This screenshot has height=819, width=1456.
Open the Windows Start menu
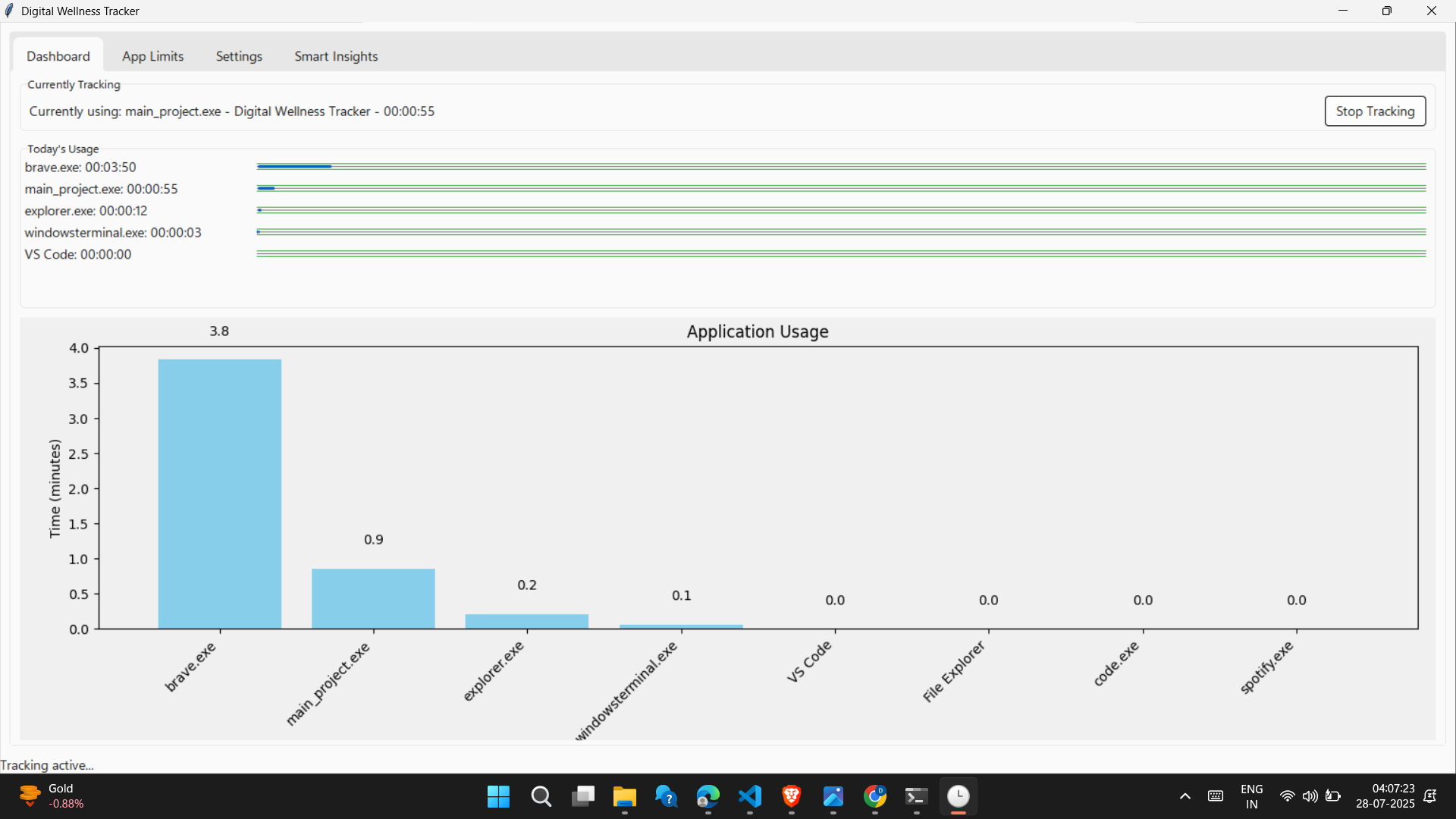click(498, 796)
